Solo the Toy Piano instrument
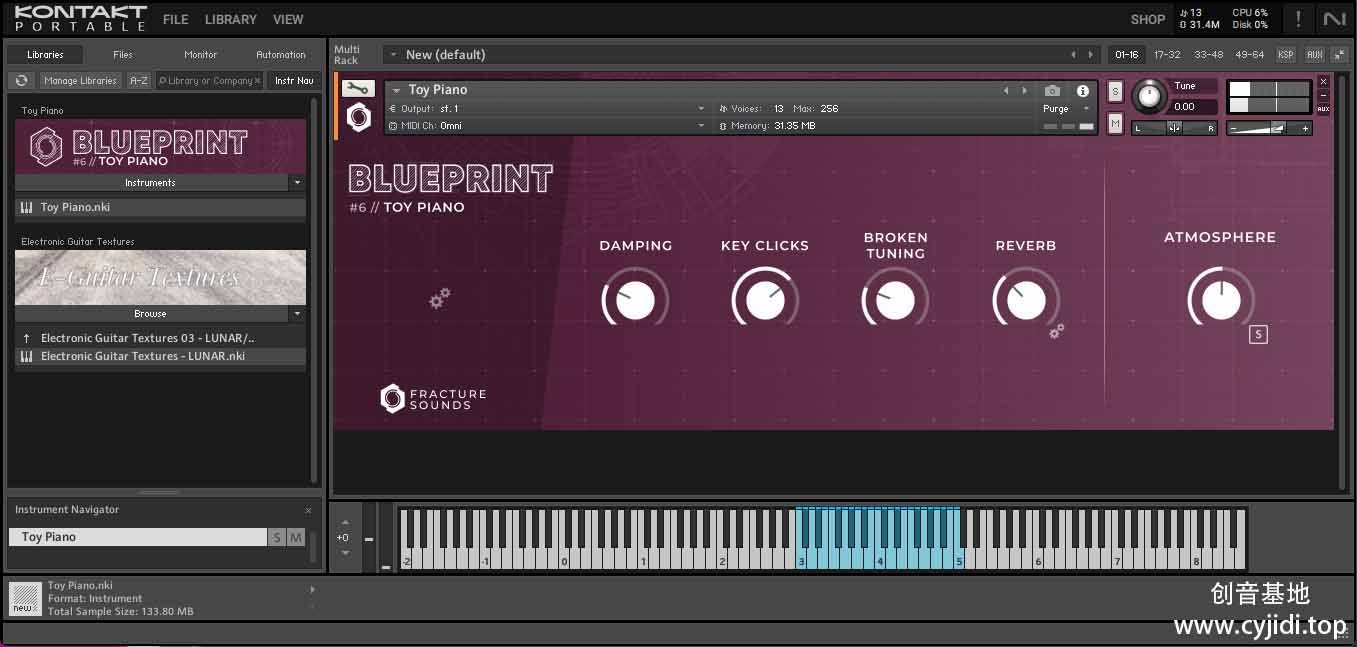Viewport: 1357px width, 647px height. 1115,92
